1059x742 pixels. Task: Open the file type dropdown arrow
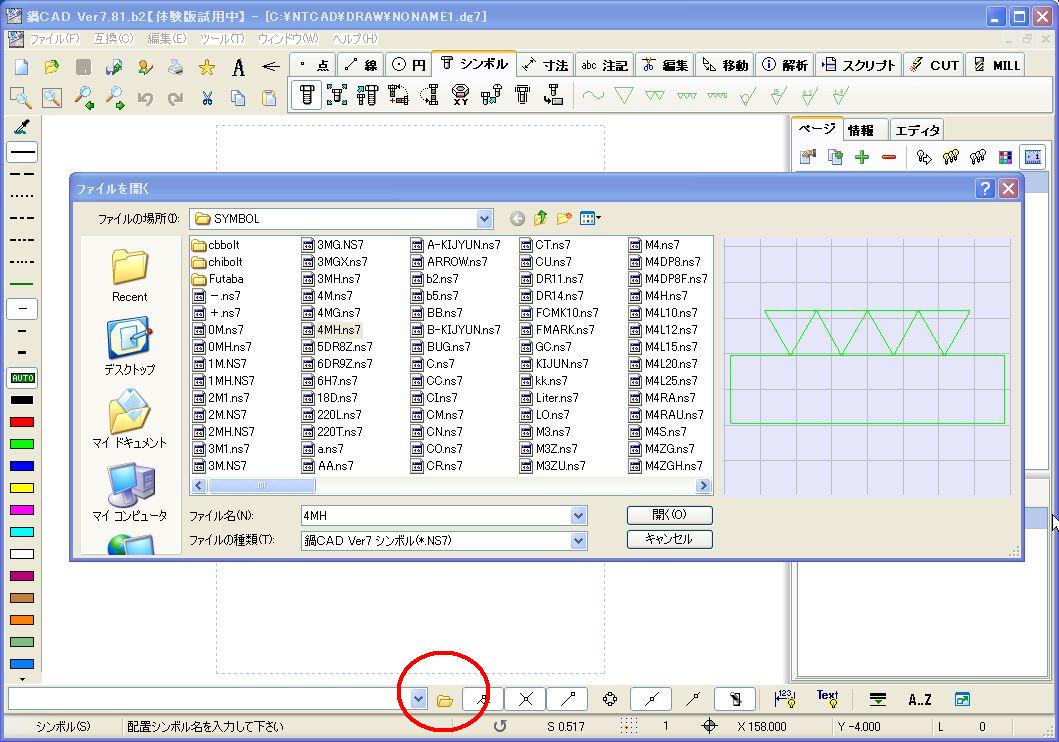578,541
